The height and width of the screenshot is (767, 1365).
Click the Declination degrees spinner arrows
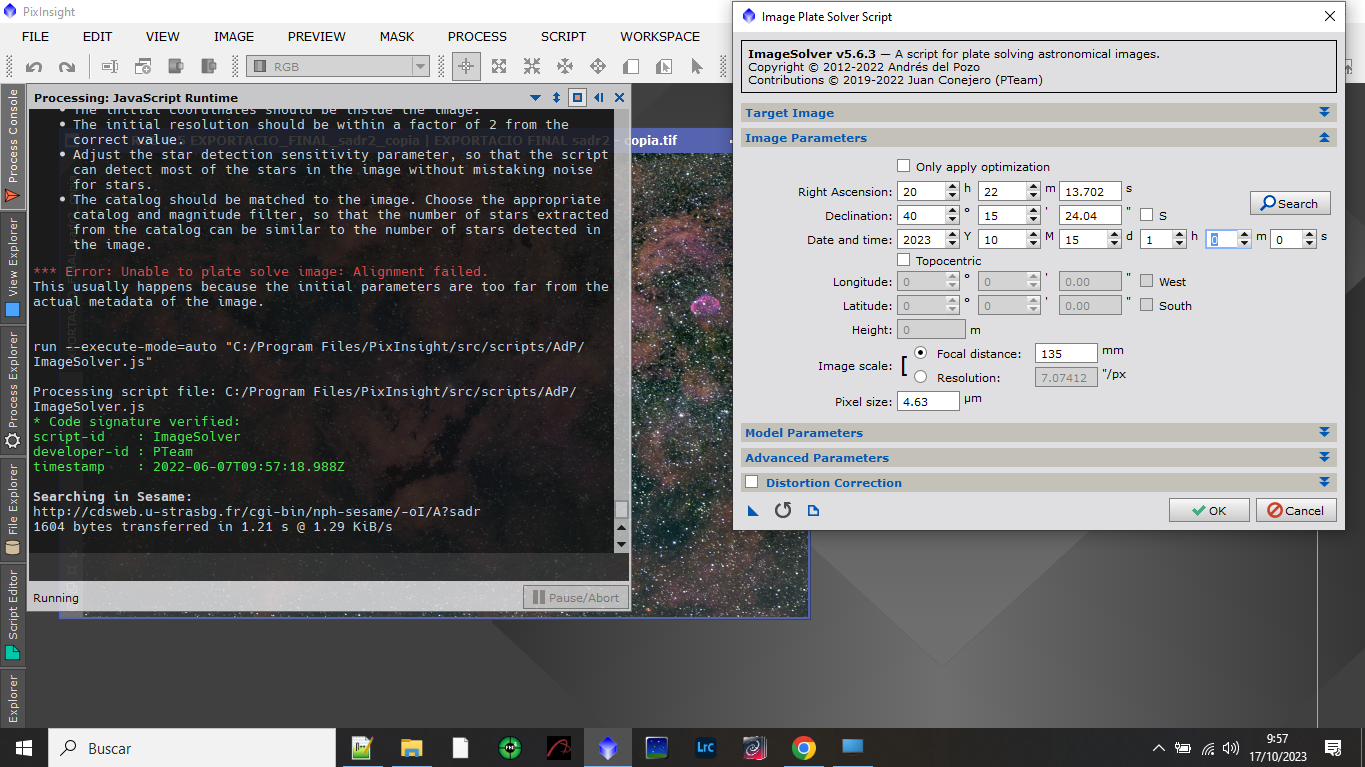click(952, 215)
